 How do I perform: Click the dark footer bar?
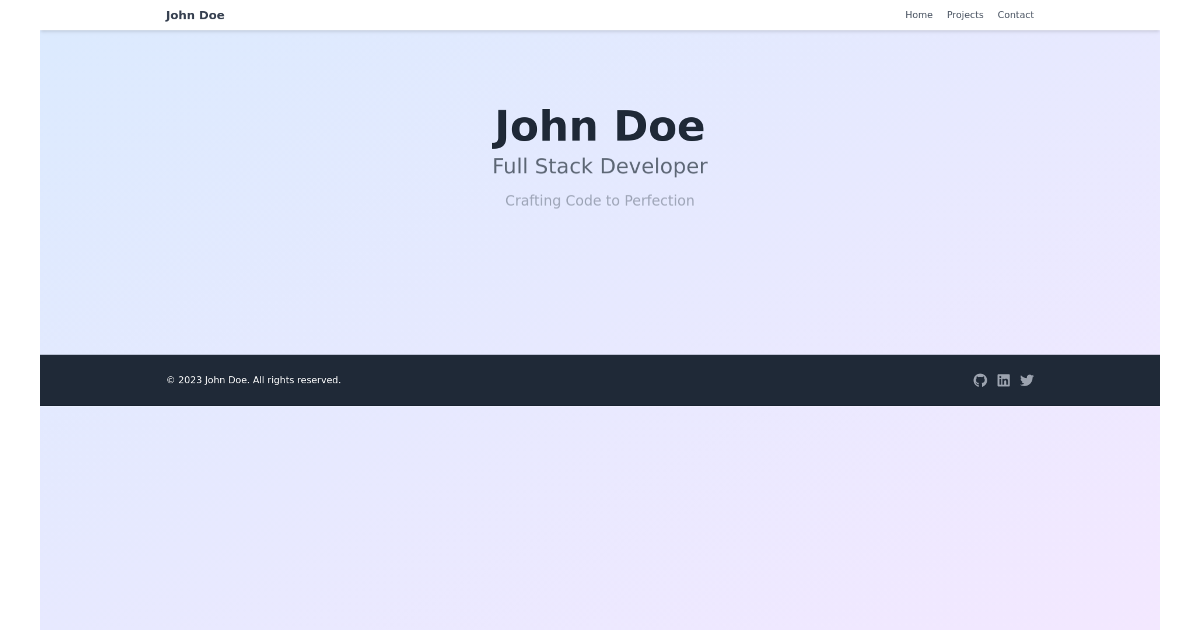tap(600, 380)
